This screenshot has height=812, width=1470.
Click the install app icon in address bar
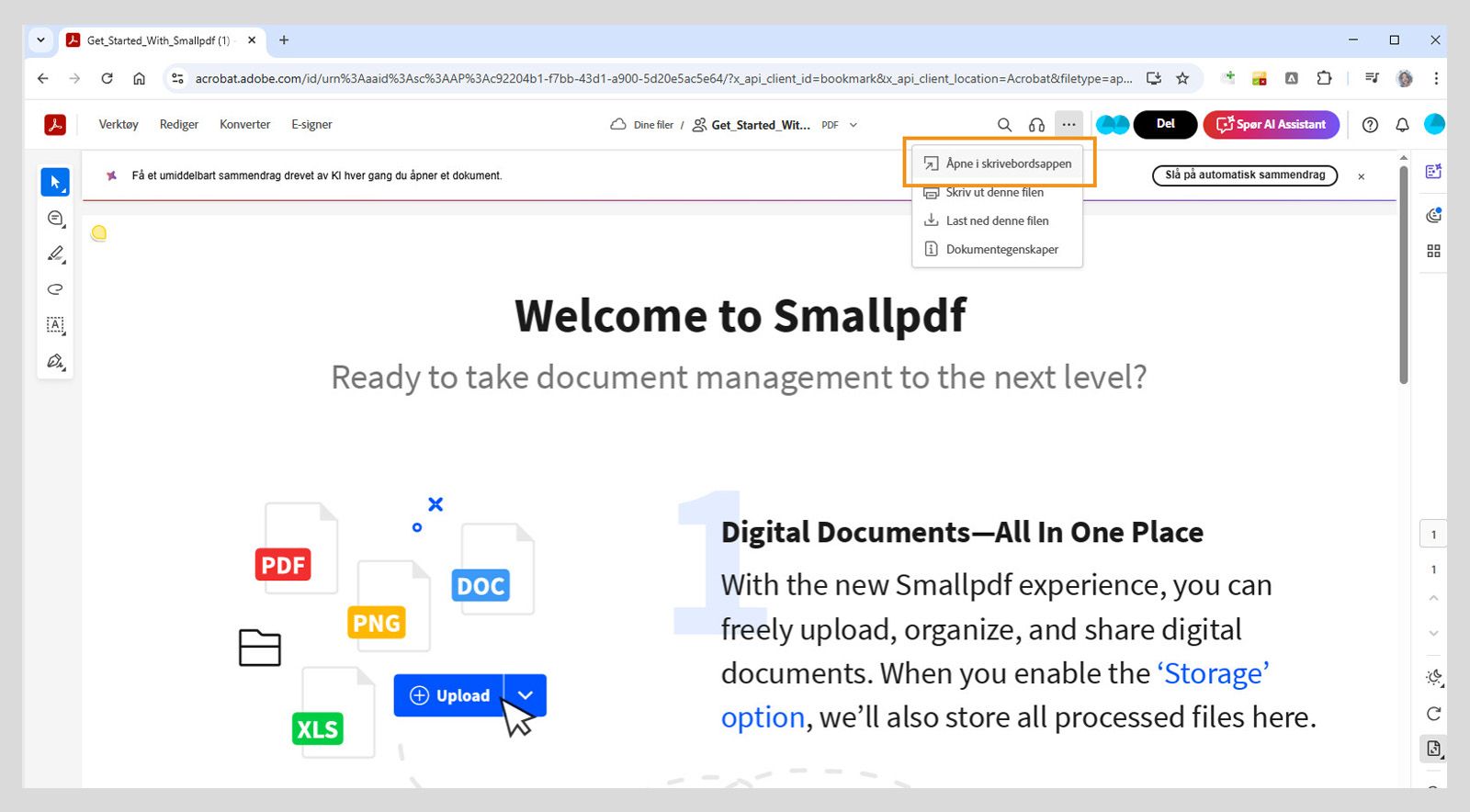pos(1154,78)
